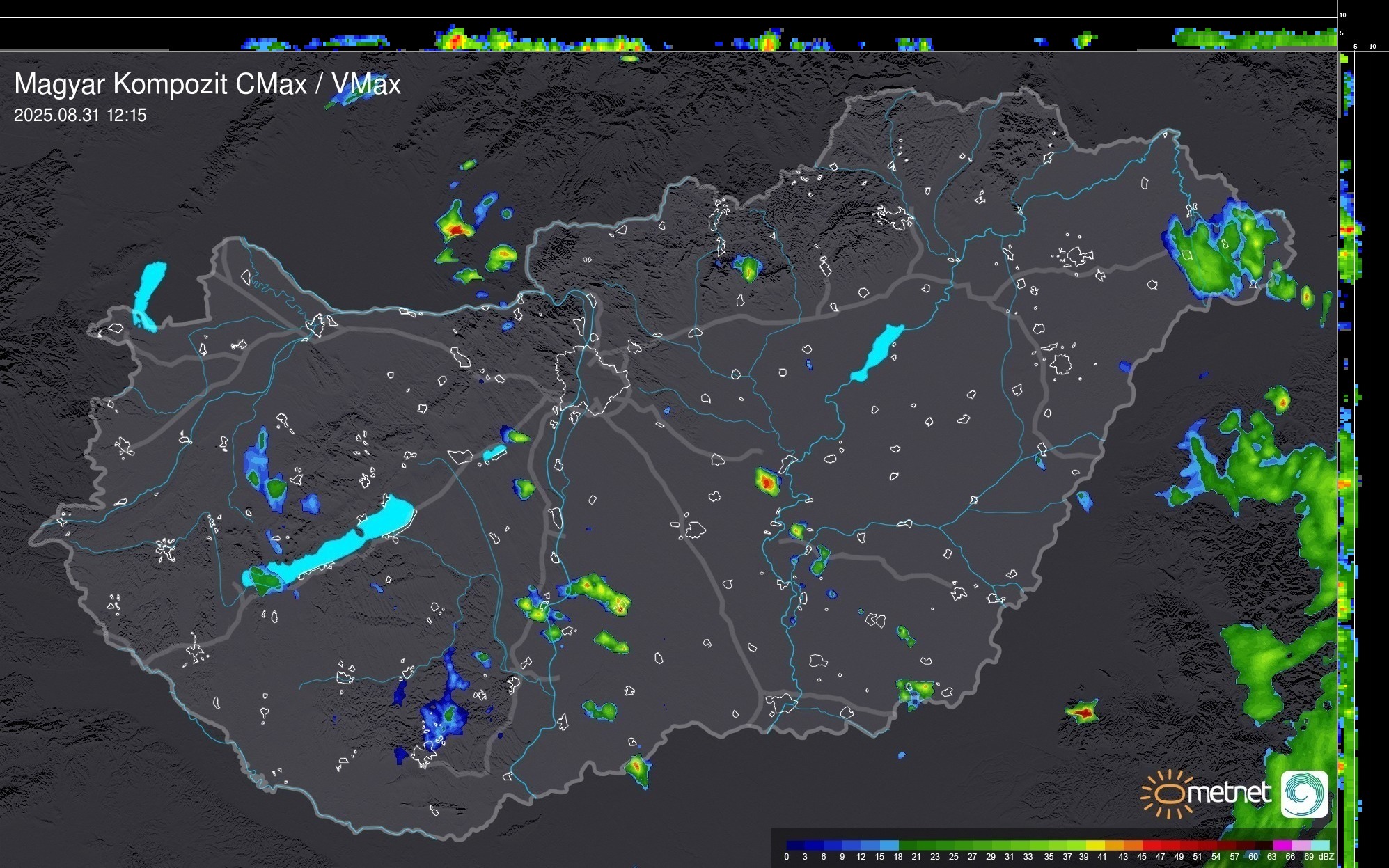This screenshot has height=868, width=1389.
Task: Select the yellow 39 dBZ legend swatch
Action: coord(1094,845)
